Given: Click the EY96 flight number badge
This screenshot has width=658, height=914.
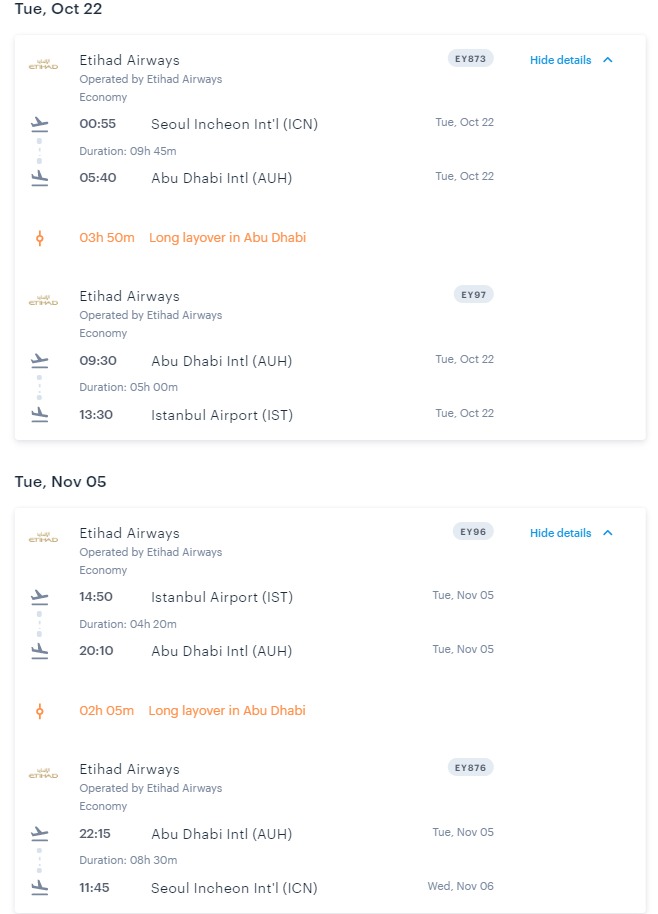Looking at the screenshot, I should pos(473,532).
